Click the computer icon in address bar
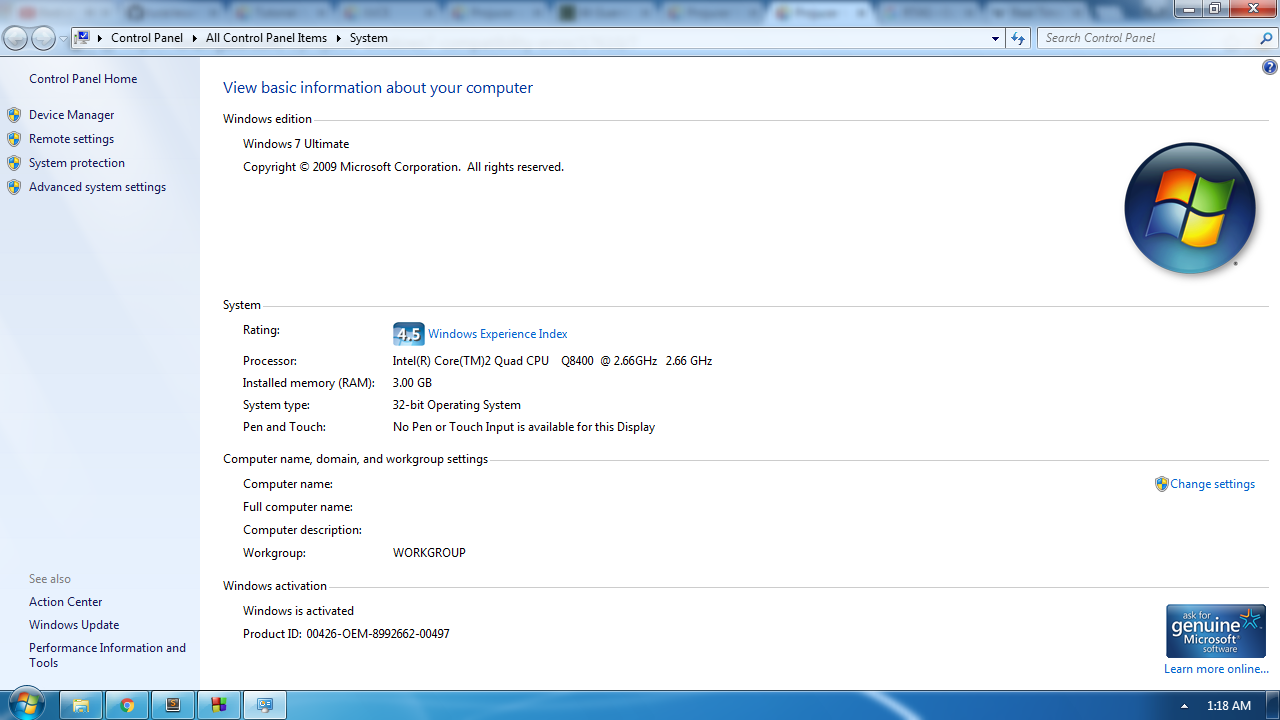 [83, 38]
